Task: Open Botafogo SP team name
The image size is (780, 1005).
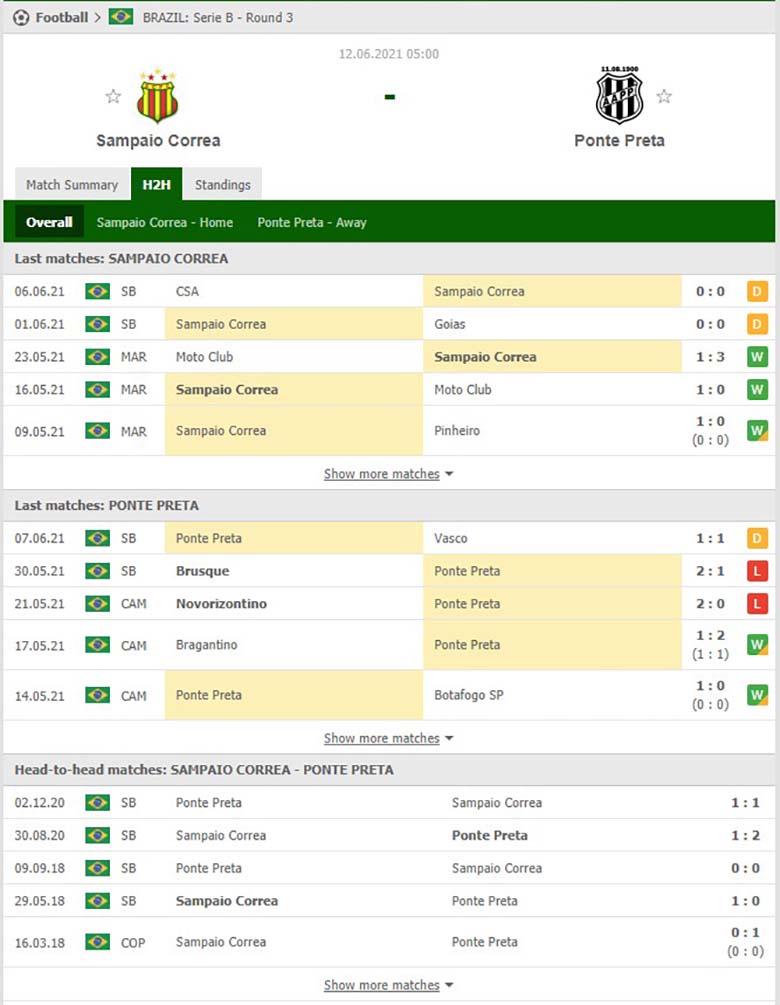Action: coord(469,695)
